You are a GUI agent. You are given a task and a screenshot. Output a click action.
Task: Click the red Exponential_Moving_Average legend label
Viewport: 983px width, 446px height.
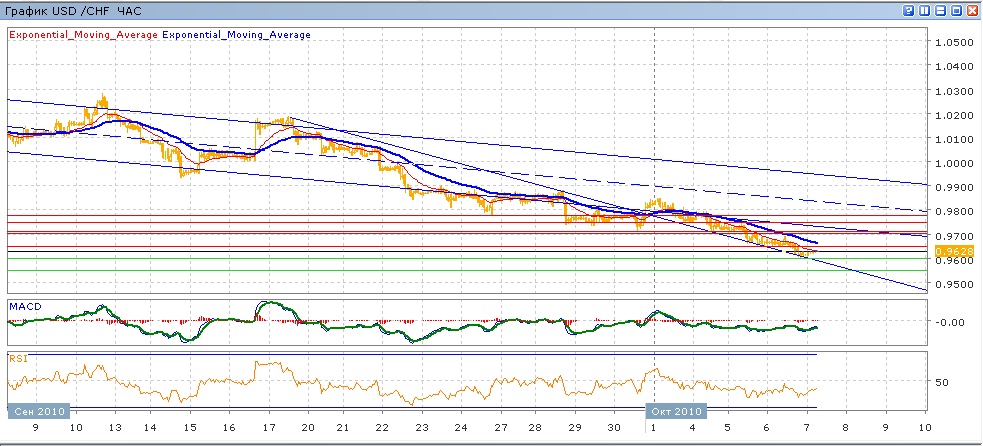(83, 34)
